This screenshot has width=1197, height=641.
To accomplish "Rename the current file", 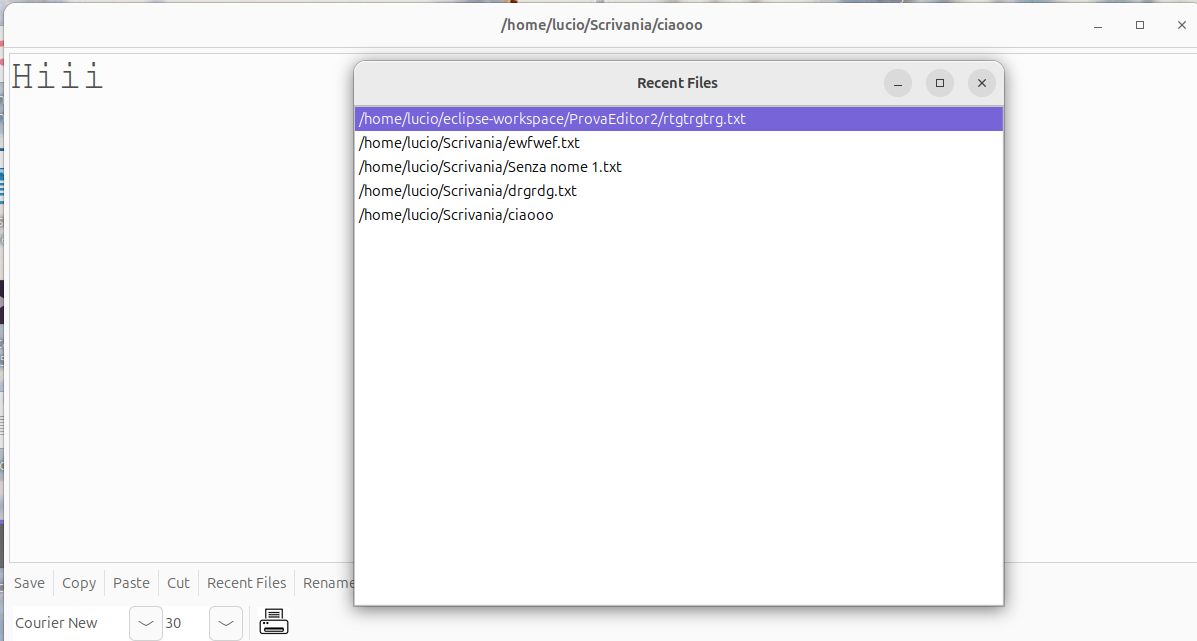I will click(328, 582).
